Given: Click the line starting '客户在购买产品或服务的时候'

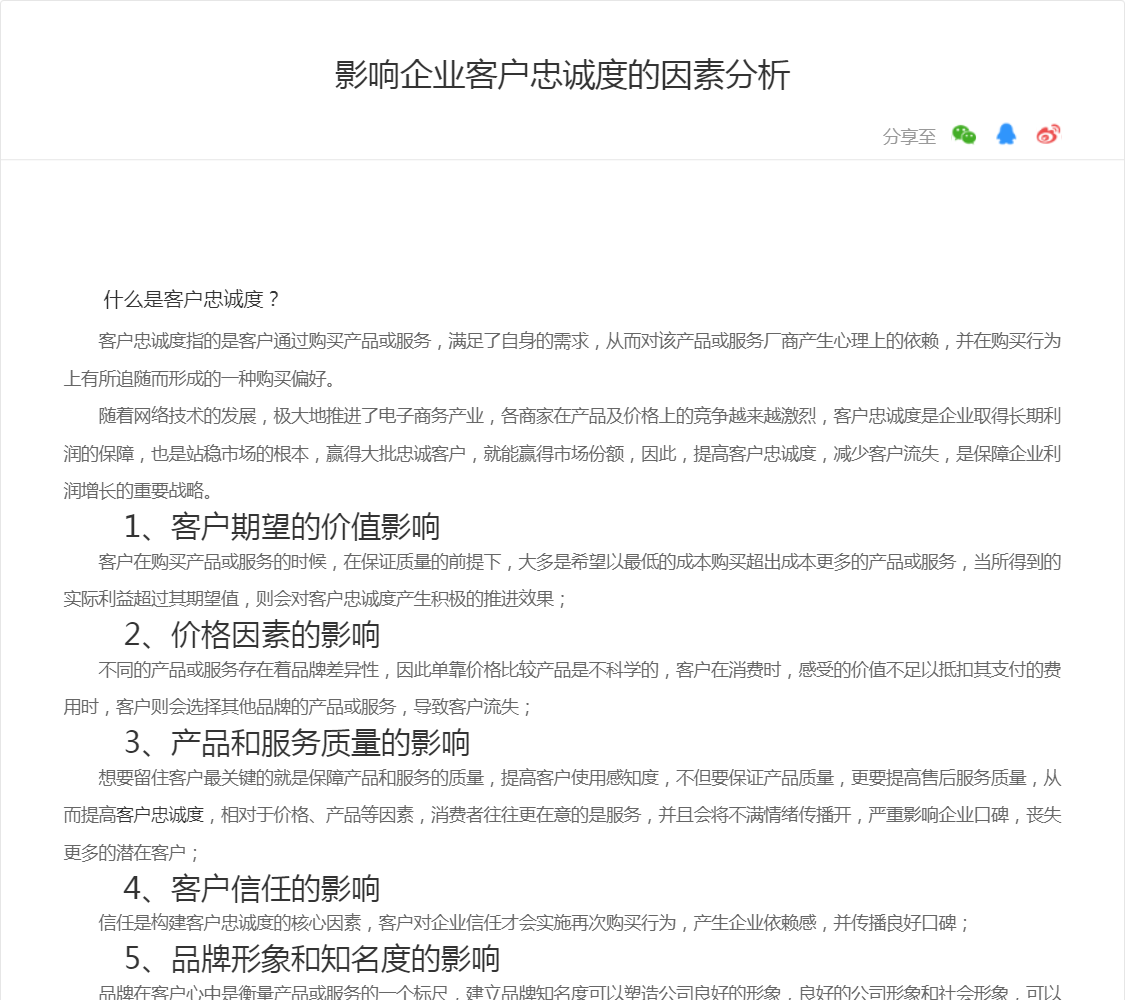Looking at the screenshot, I should pyautogui.click(x=580, y=562).
